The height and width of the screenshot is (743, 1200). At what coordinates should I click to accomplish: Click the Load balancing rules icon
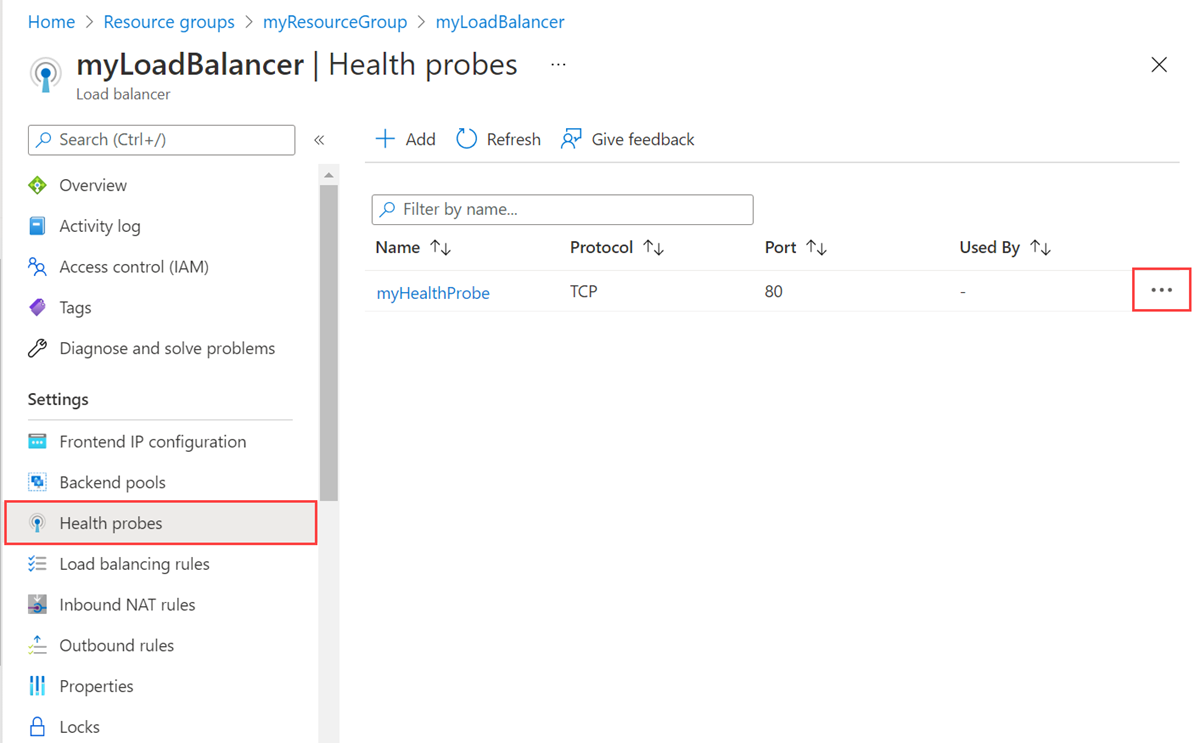coord(37,564)
